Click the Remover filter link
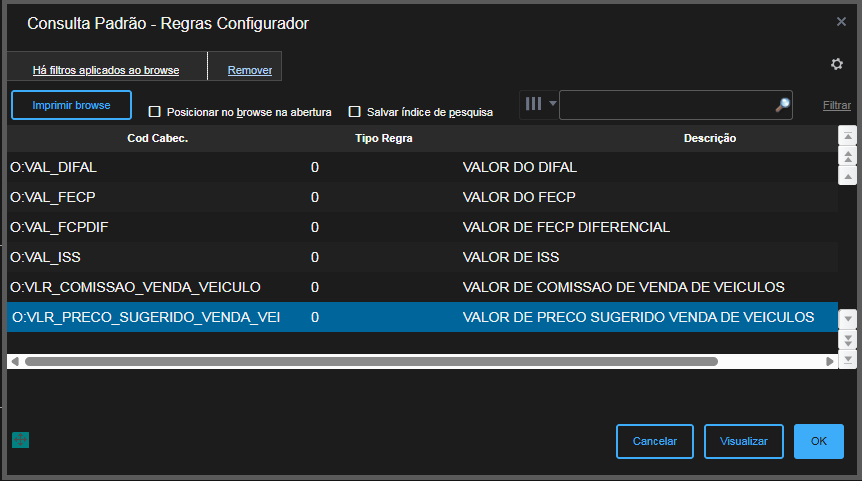862x481 pixels. pyautogui.click(x=250, y=70)
